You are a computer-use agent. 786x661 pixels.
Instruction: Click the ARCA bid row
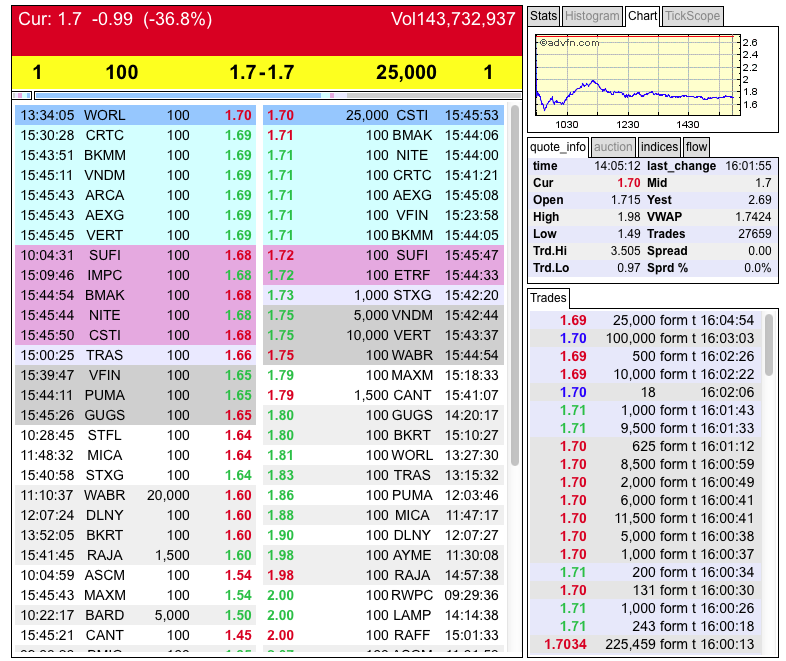(x=135, y=195)
